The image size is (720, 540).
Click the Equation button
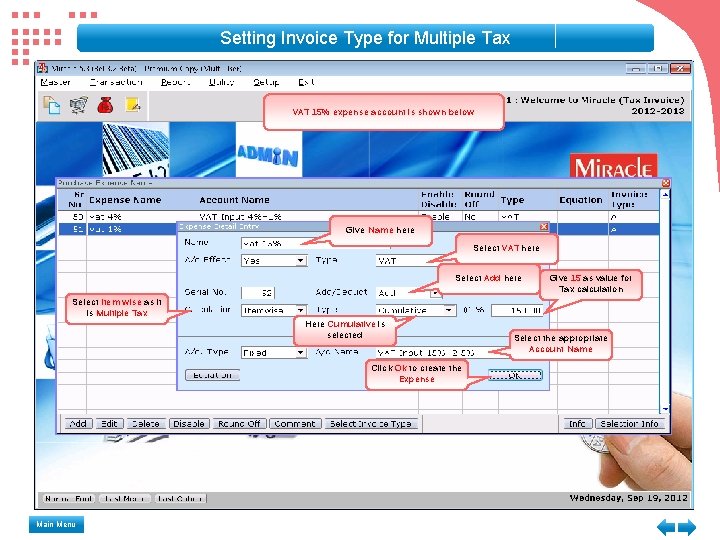pyautogui.click(x=212, y=375)
